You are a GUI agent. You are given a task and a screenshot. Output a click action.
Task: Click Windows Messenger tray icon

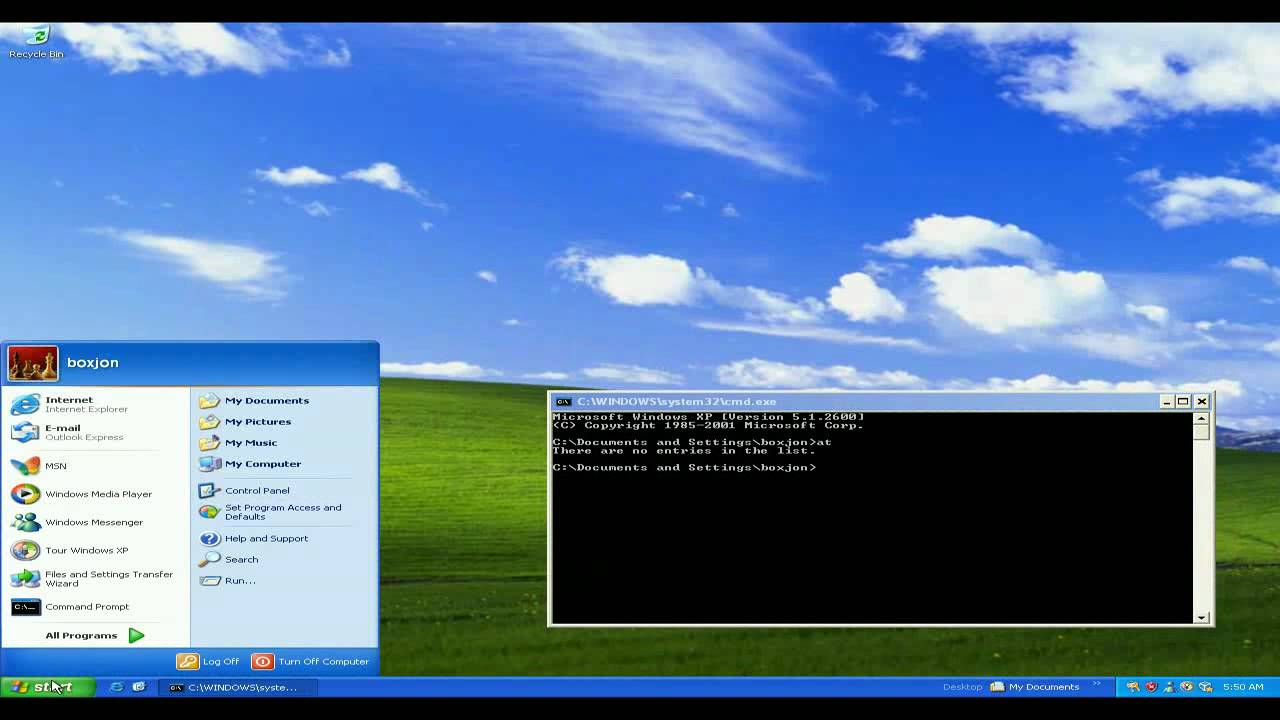click(x=1169, y=687)
